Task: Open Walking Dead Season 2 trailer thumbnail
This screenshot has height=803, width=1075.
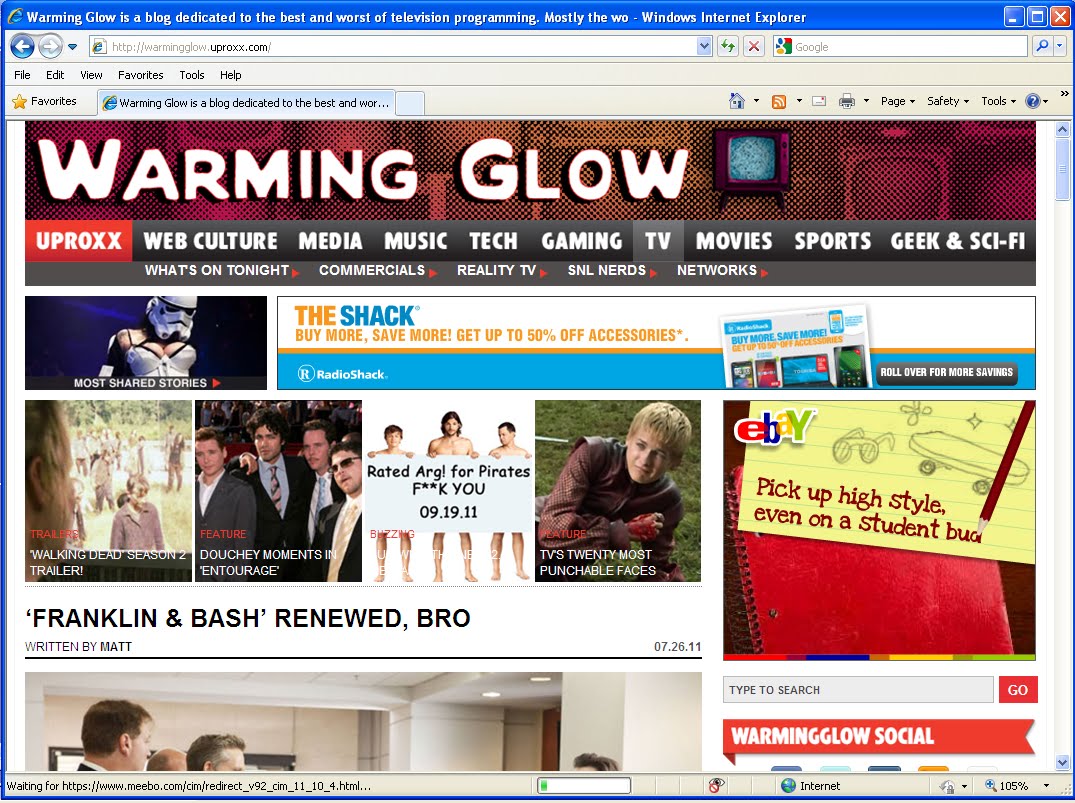Action: 108,491
